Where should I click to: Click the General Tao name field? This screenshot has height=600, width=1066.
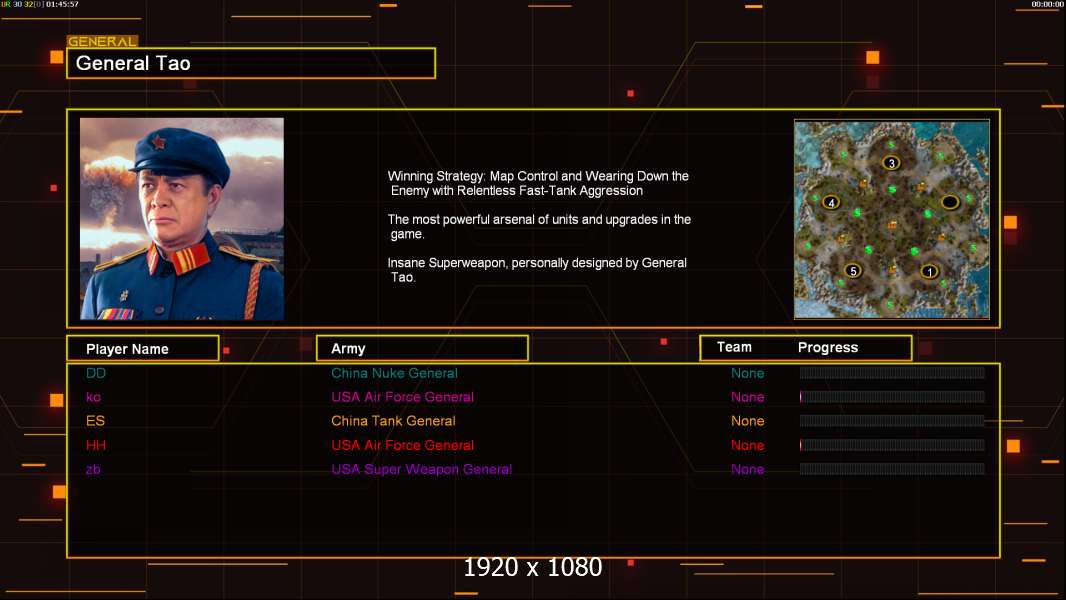click(251, 63)
